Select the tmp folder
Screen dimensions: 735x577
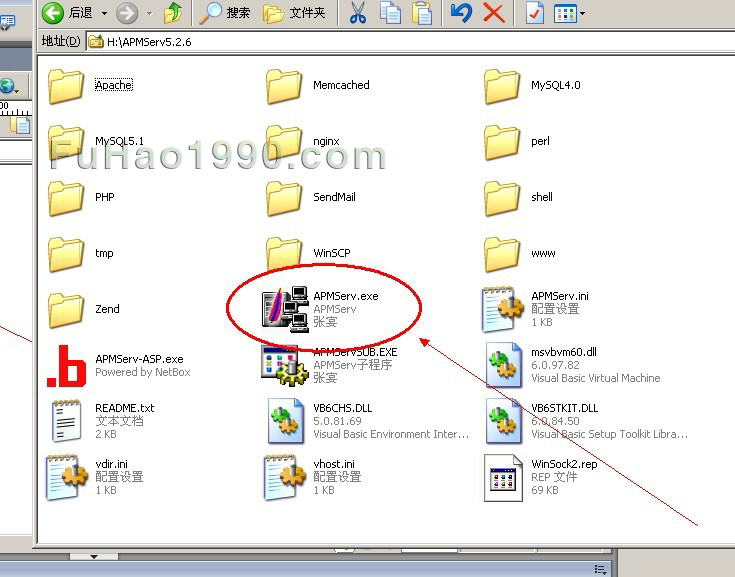coord(80,254)
